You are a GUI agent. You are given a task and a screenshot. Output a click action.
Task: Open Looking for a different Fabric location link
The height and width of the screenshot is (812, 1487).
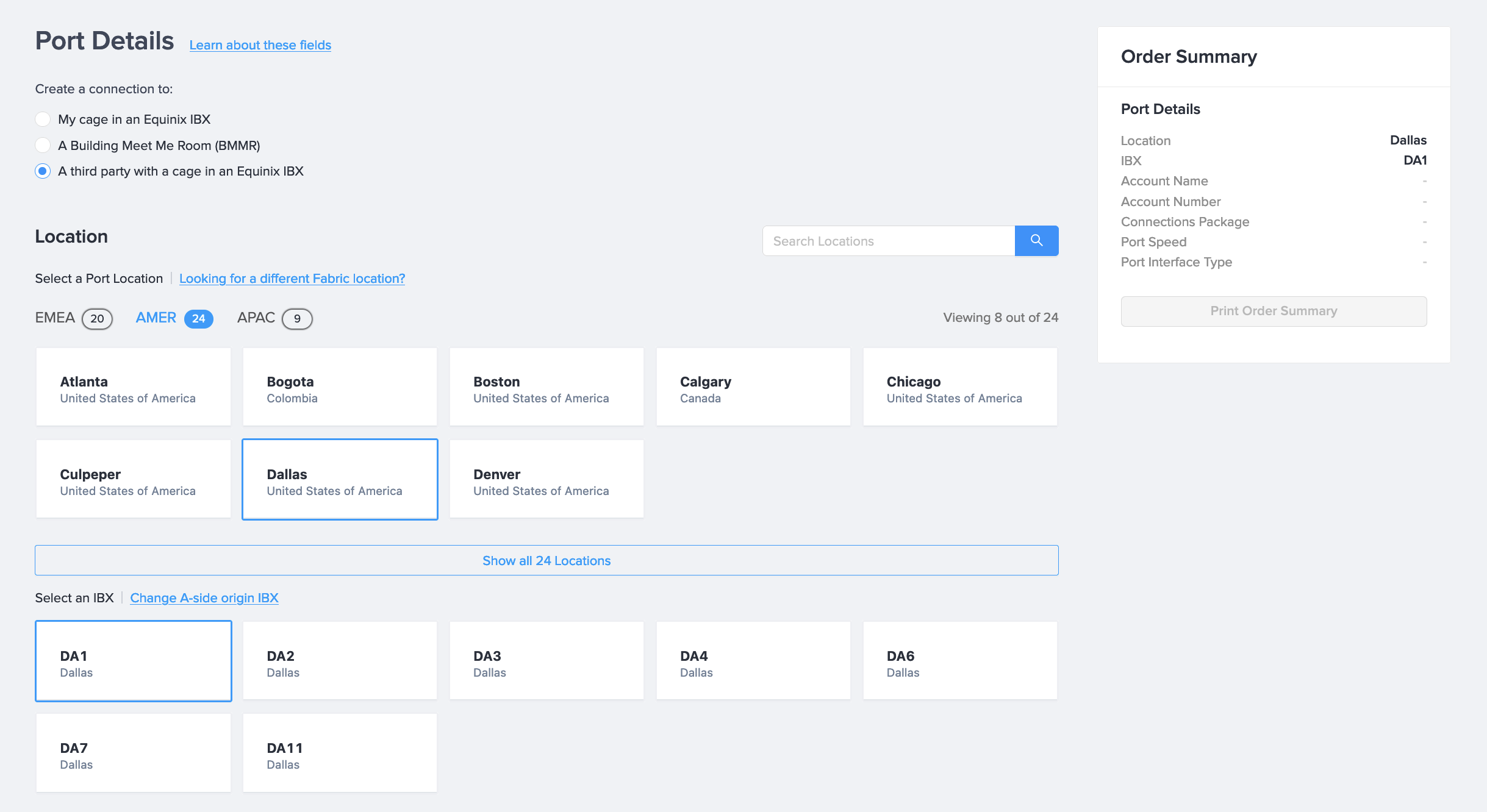click(x=292, y=279)
